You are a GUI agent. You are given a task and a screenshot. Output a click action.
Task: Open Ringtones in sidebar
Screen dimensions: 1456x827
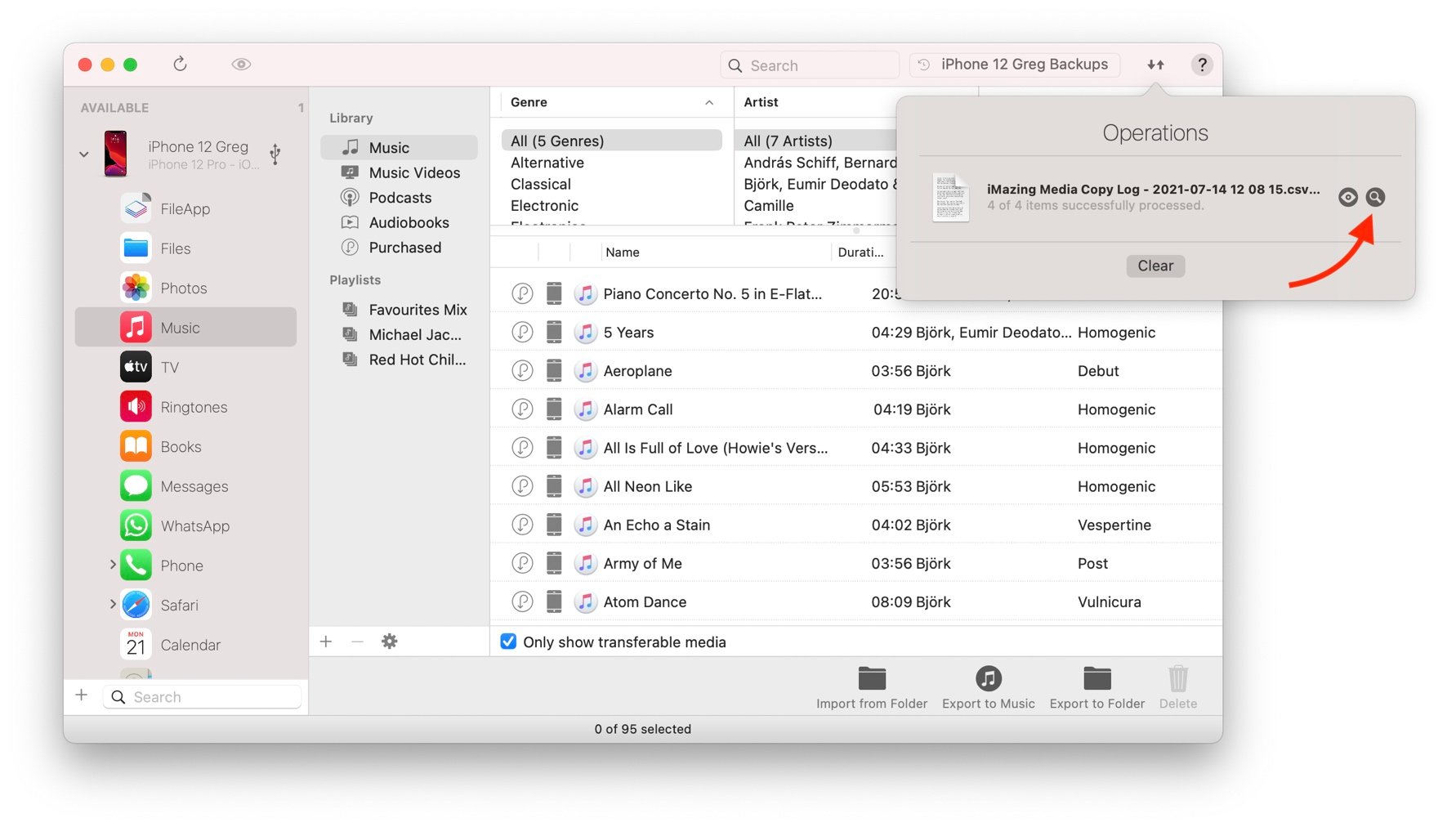pyautogui.click(x=185, y=407)
